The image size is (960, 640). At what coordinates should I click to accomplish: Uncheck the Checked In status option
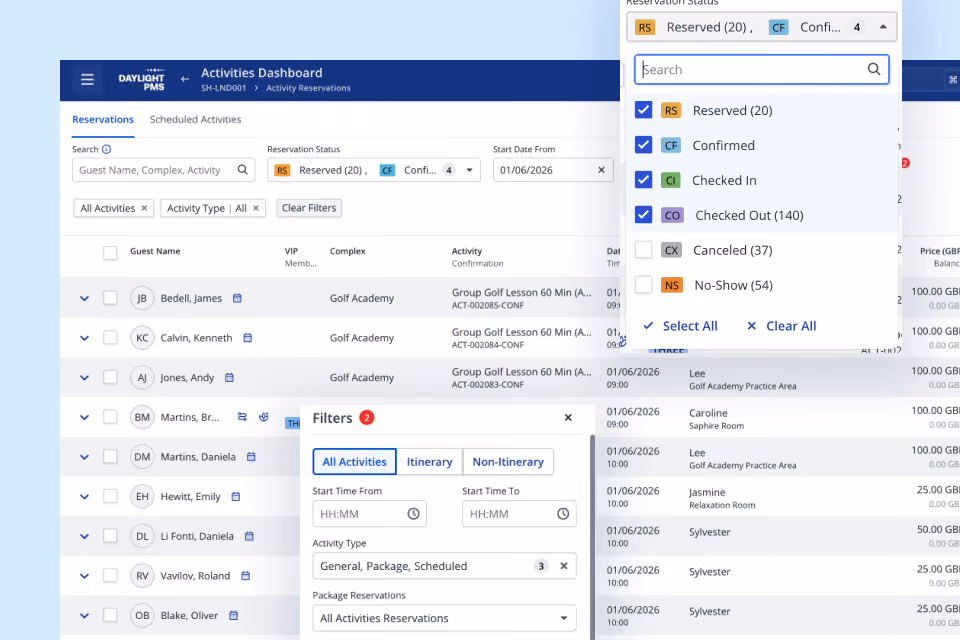(x=643, y=180)
